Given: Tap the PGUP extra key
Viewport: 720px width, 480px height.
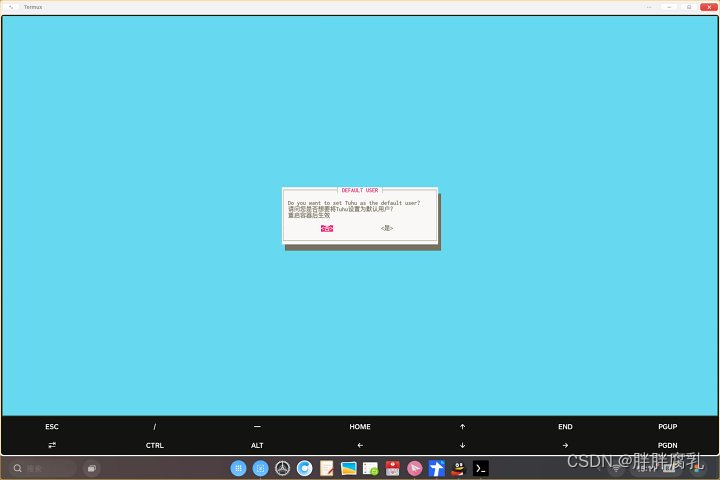Looking at the screenshot, I should tap(668, 427).
